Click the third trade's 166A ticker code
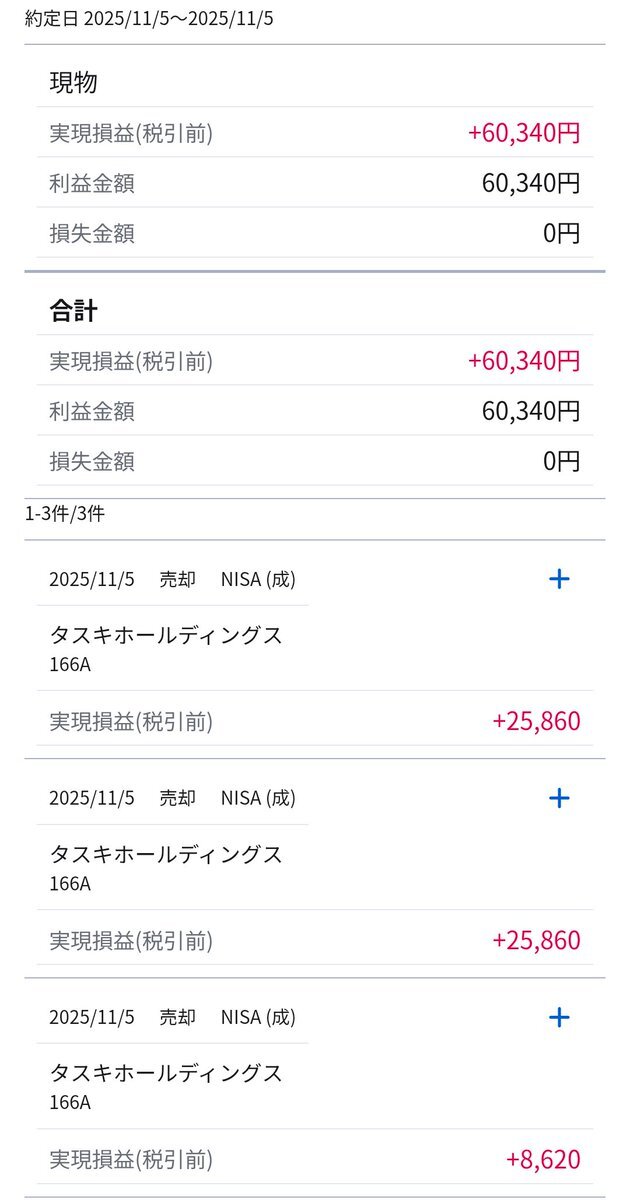The height and width of the screenshot is (1200, 630). coord(70,1102)
